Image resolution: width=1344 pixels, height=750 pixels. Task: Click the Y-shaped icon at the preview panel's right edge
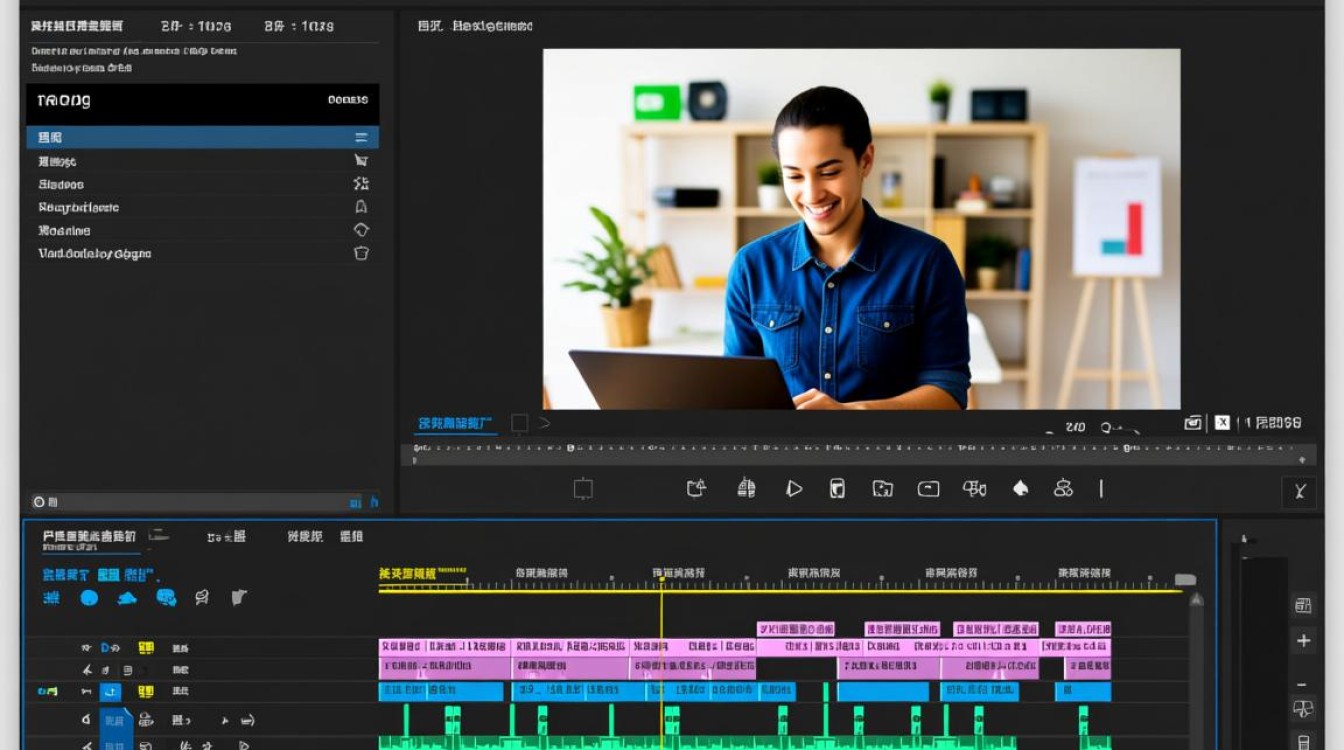1300,491
